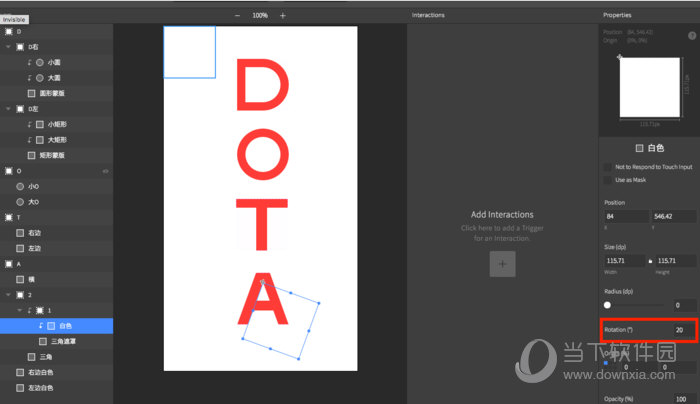Click the Radius slider handle
The image size is (700, 404).
click(x=607, y=305)
